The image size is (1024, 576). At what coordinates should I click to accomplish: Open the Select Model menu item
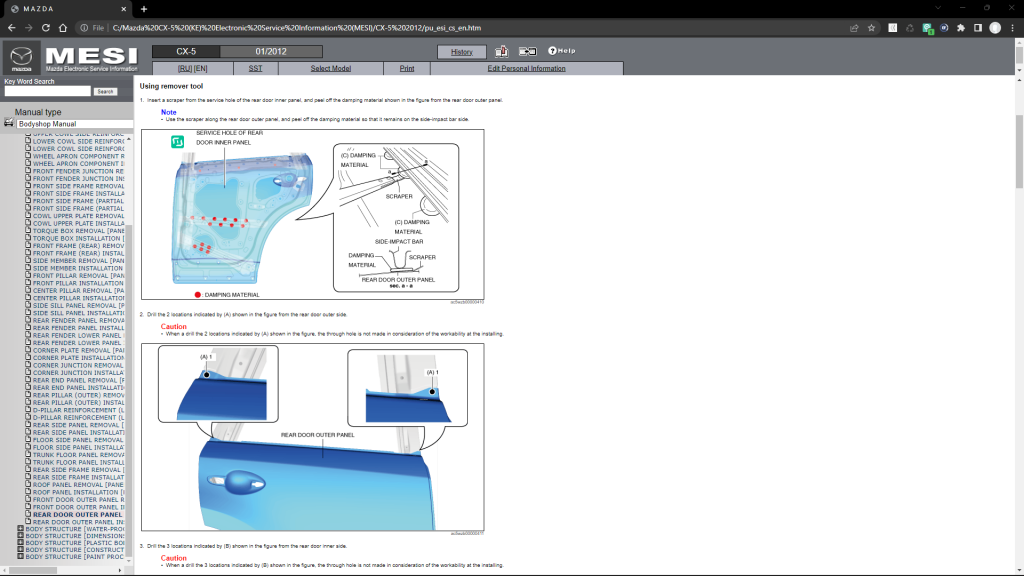330,68
